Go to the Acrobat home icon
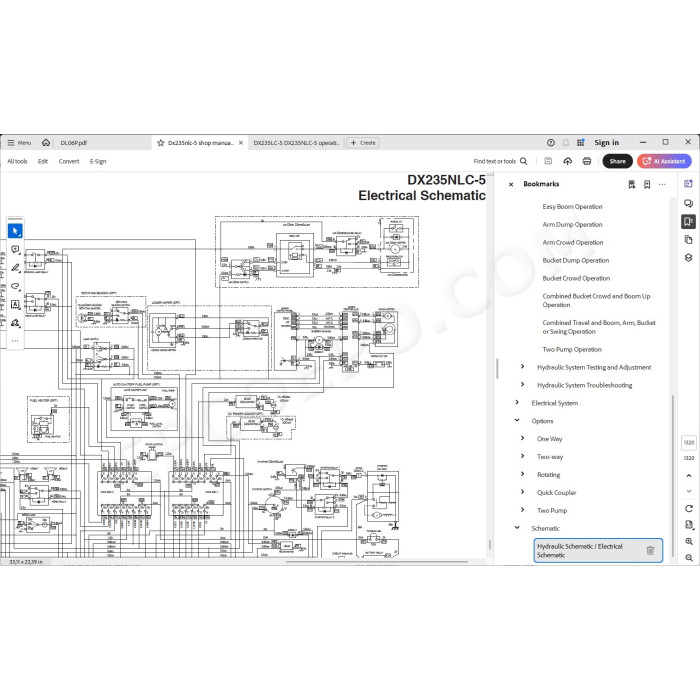The width and height of the screenshot is (700, 700). [x=46, y=143]
